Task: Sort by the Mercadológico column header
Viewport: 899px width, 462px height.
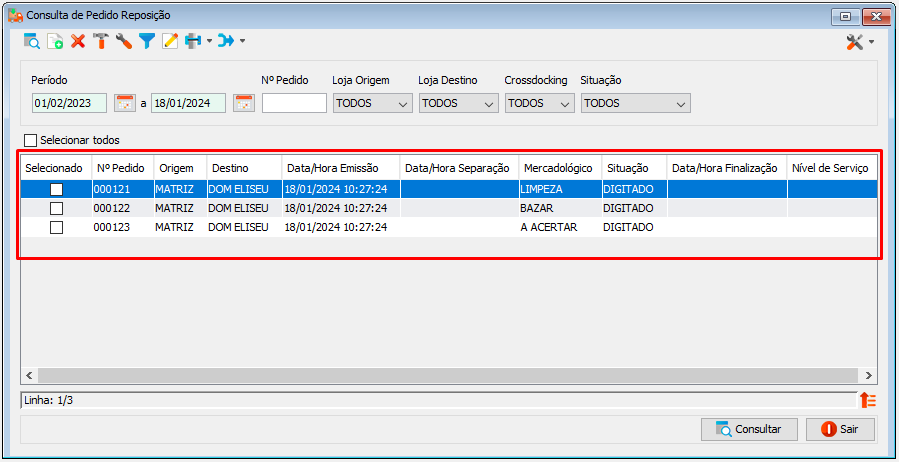Action: point(558,168)
